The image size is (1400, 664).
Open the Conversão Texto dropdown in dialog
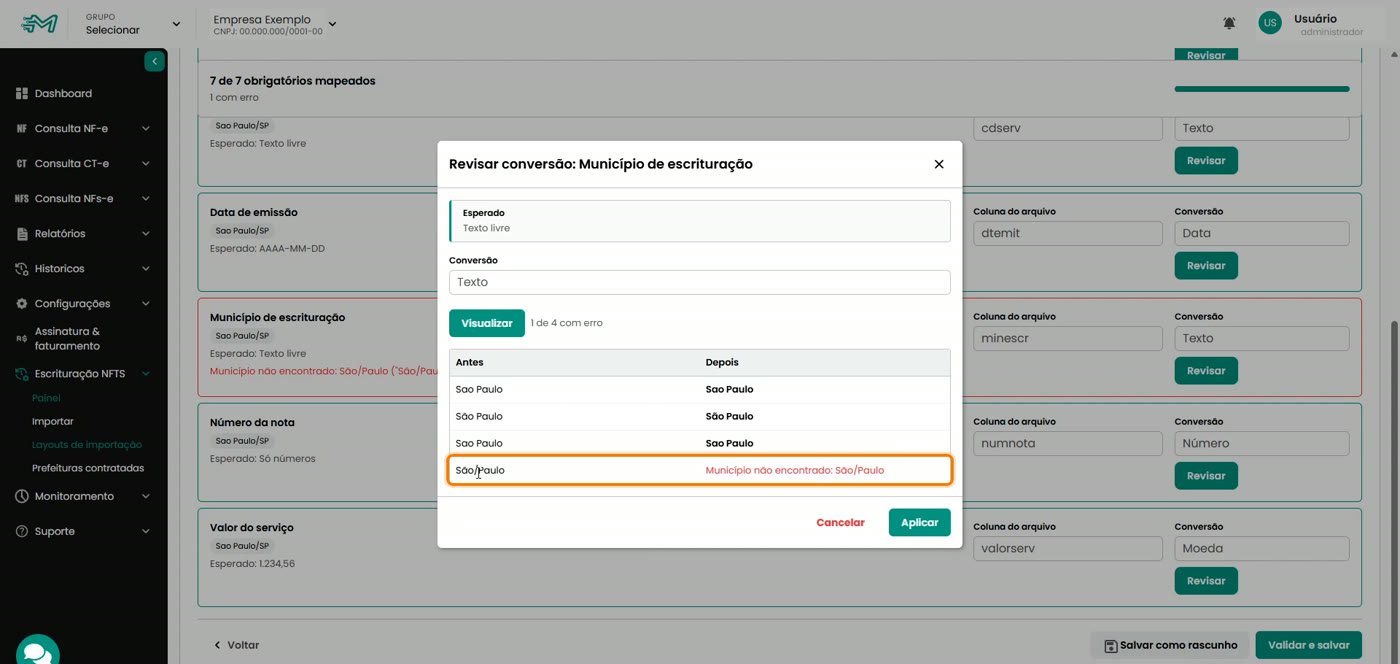[699, 282]
